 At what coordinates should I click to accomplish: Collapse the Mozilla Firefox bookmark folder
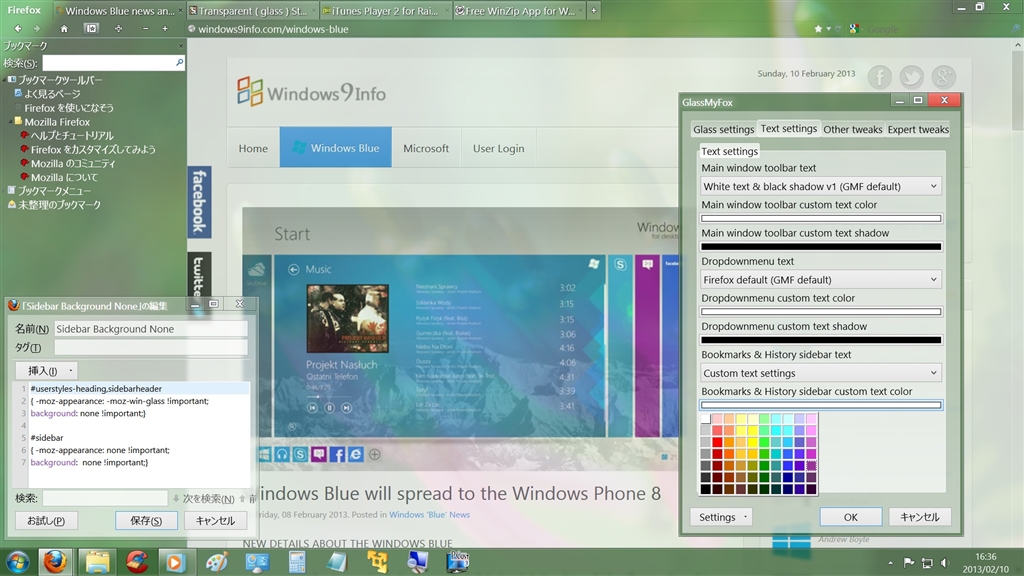(10, 121)
